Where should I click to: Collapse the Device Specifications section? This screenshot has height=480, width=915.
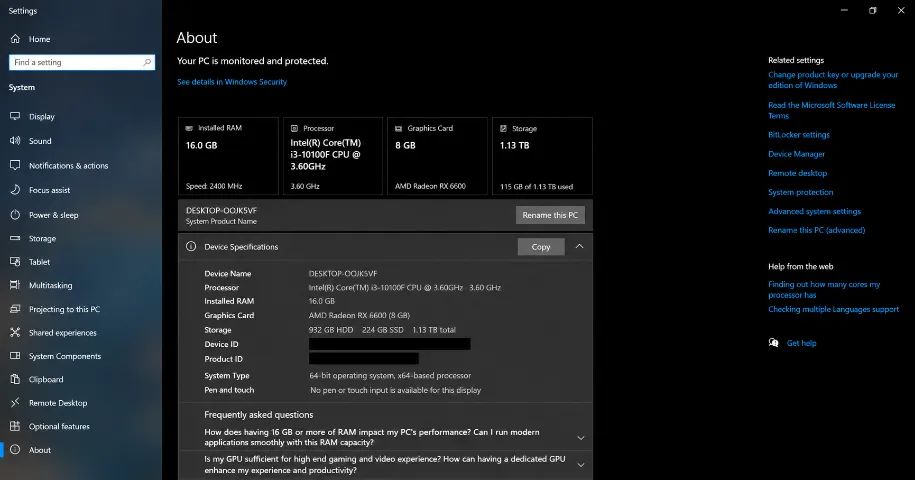coord(579,247)
